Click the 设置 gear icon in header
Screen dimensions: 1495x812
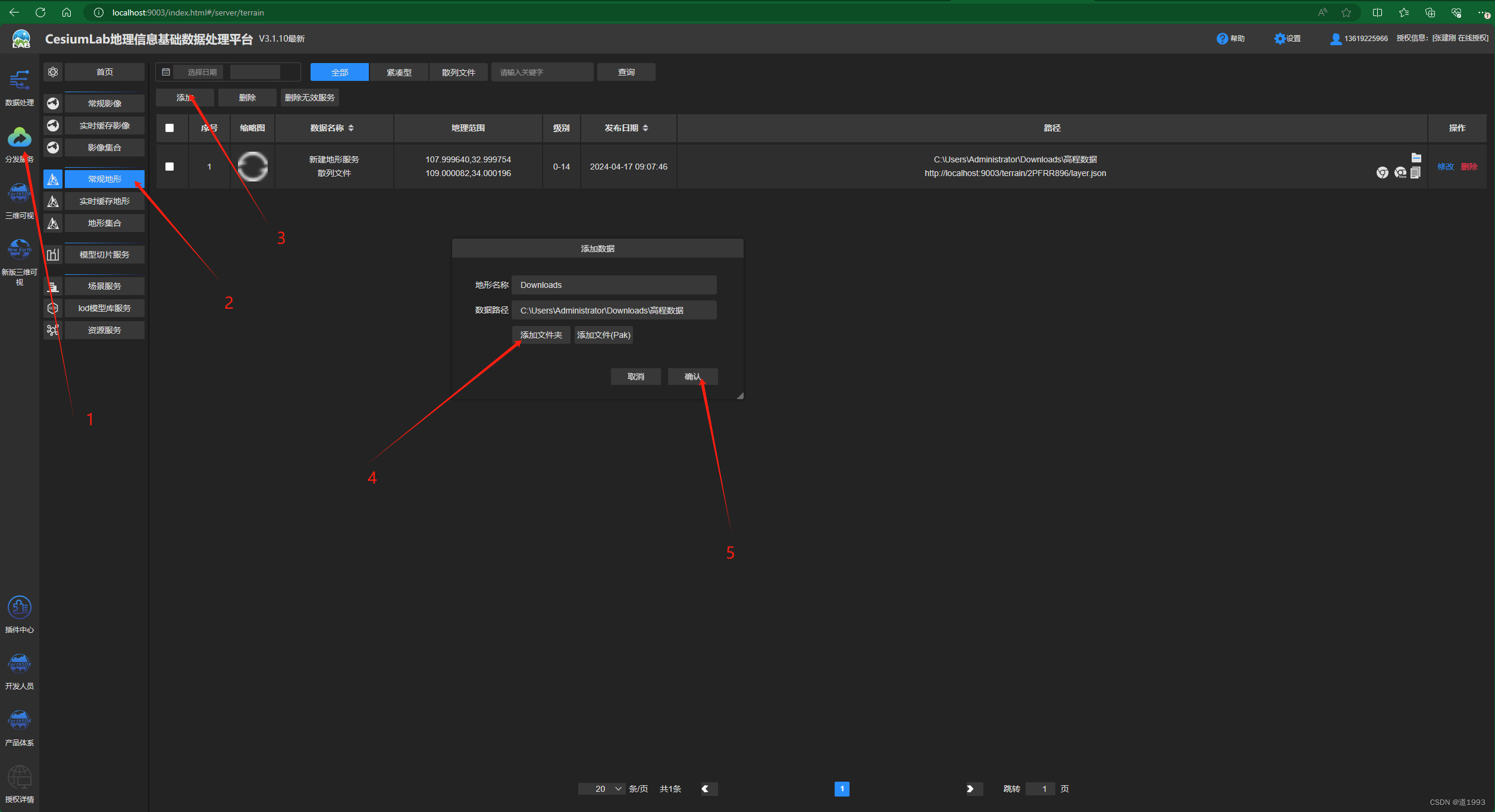pos(1280,39)
